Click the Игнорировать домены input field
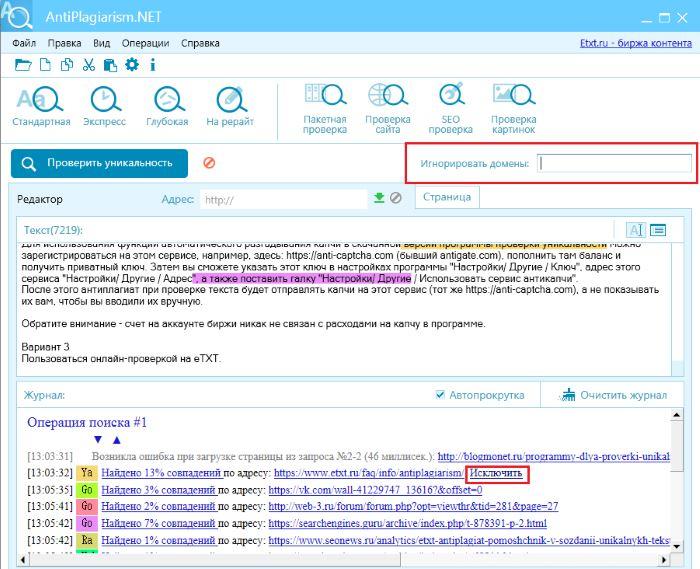The width and height of the screenshot is (700, 569). (612, 163)
